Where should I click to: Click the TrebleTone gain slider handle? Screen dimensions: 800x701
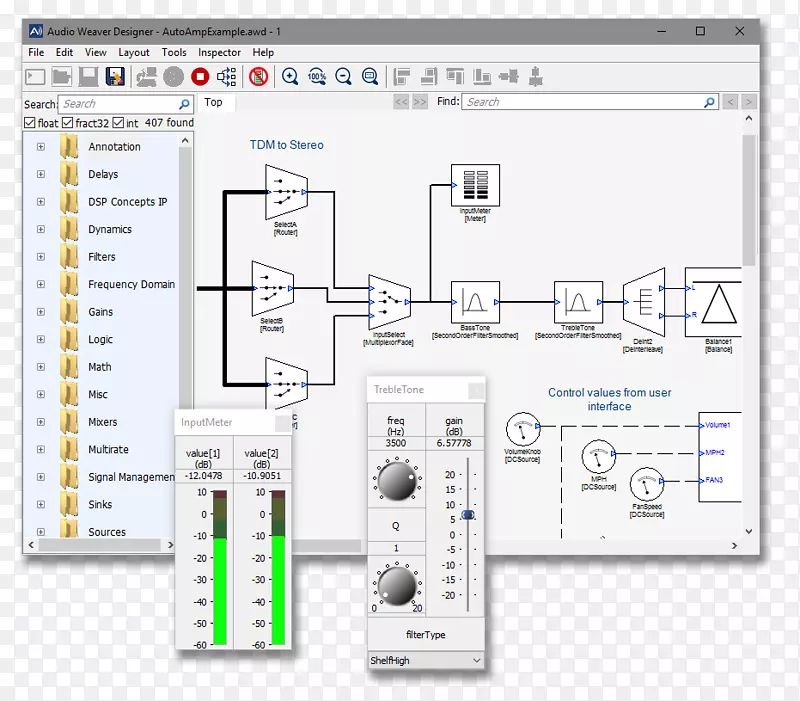(x=467, y=514)
